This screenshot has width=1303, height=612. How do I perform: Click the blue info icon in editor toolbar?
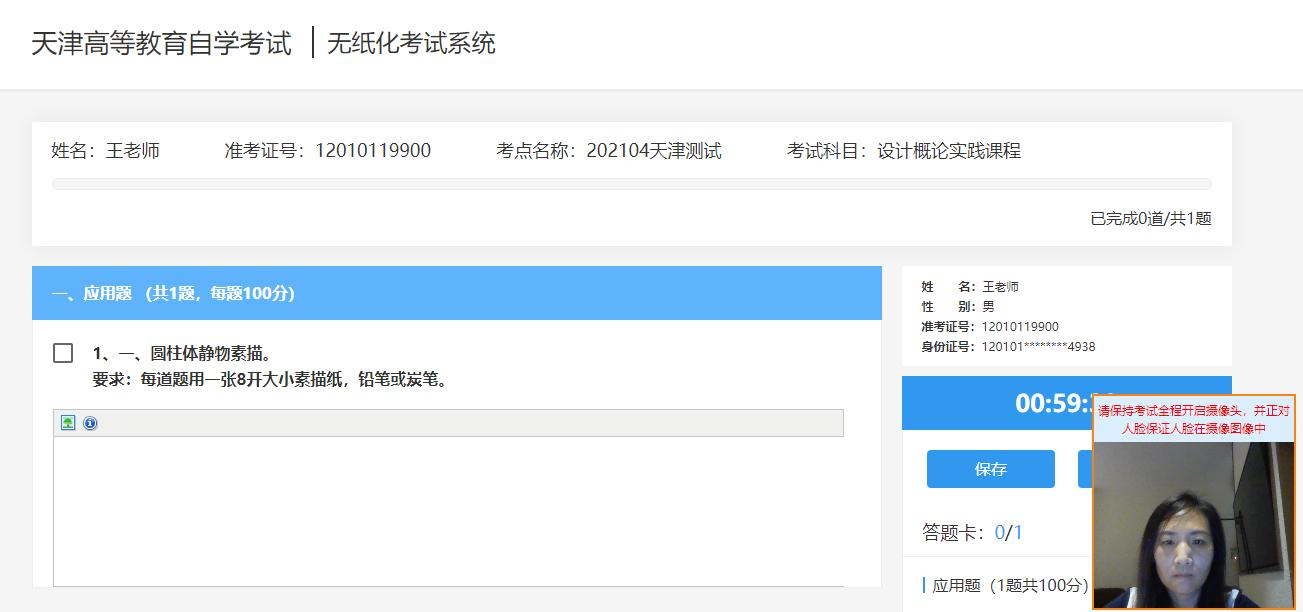(90, 423)
